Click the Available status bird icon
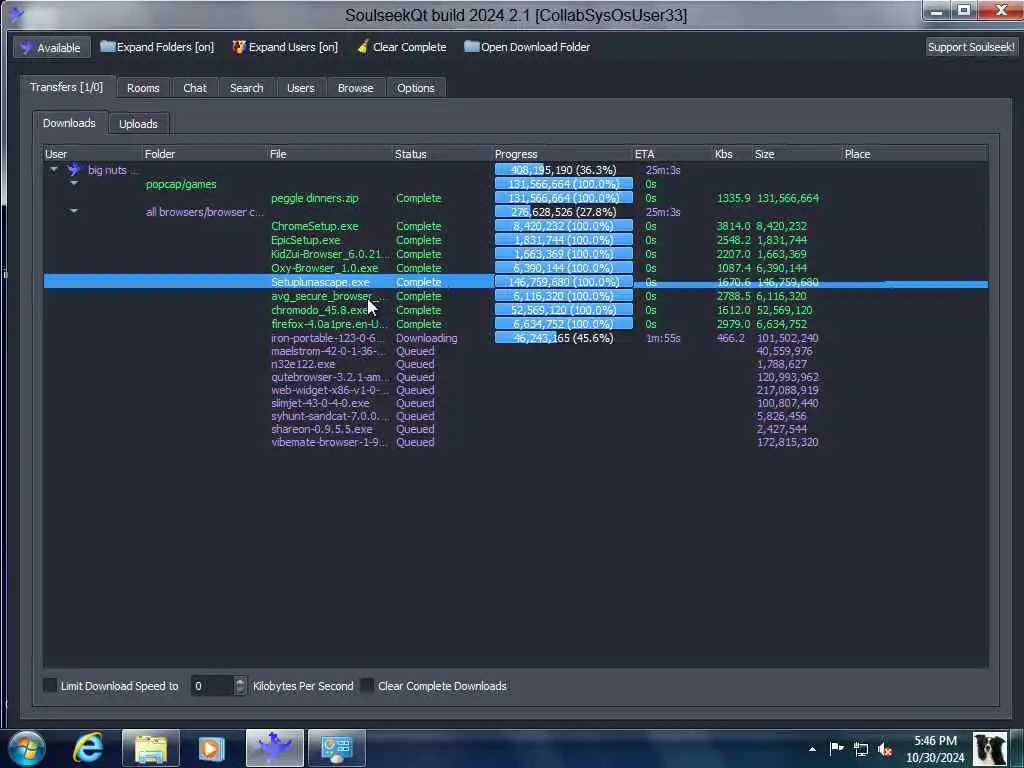The height and width of the screenshot is (768, 1024). 26,48
